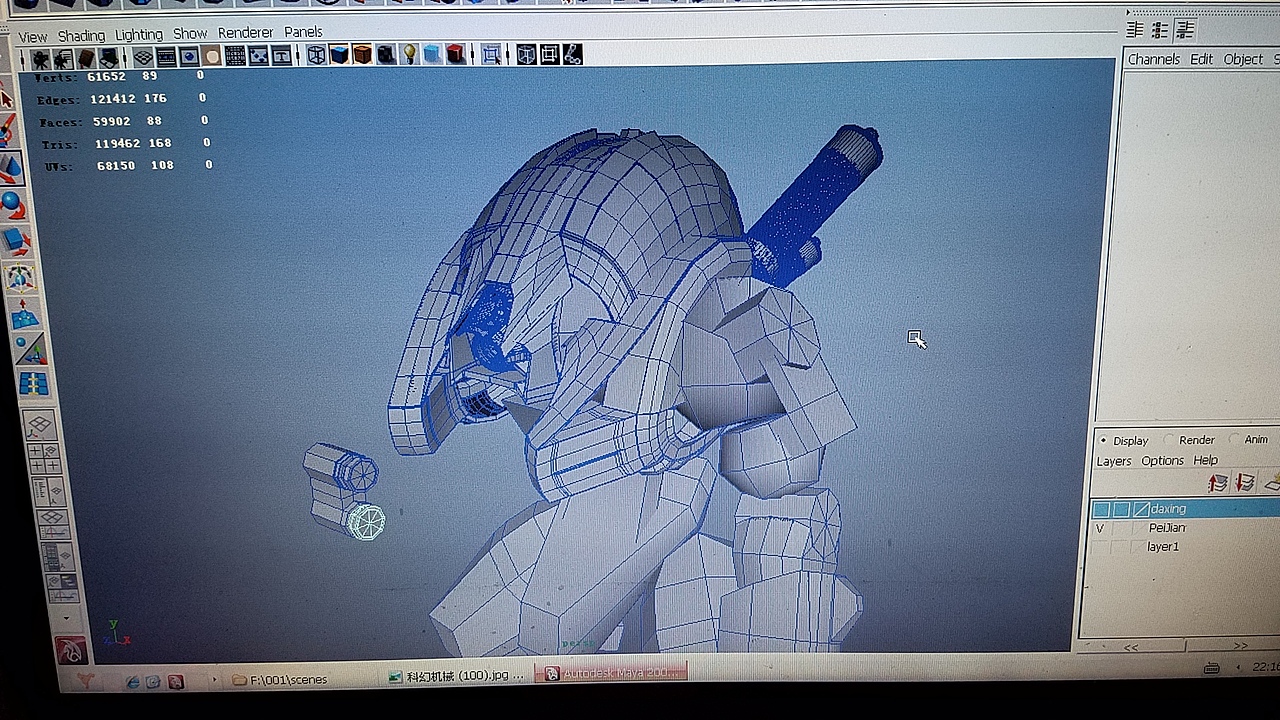The height and width of the screenshot is (720, 1280).
Task: Select the layer1 layer name
Action: (1163, 547)
